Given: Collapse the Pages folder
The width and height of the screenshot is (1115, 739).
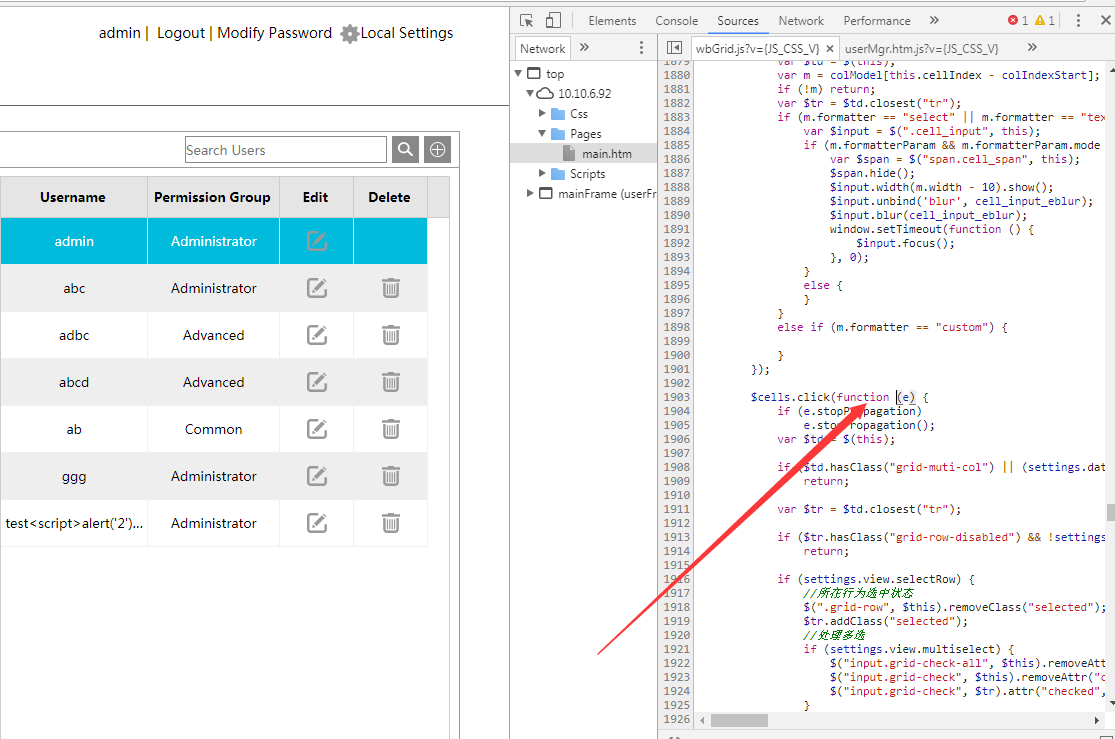Looking at the screenshot, I should click(x=542, y=133).
